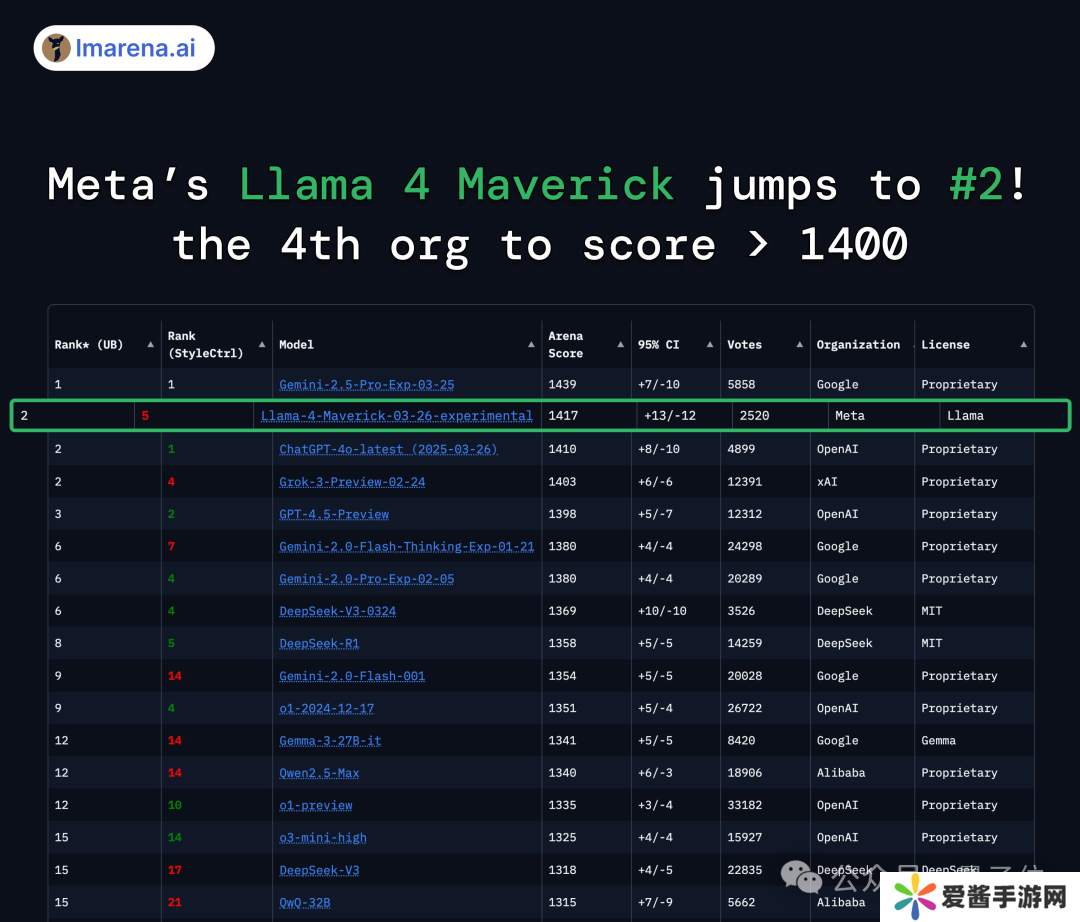Open ChatGPT-4o-latest (2025-03-26) link
Screen dimensions: 1080x922
[388, 450]
